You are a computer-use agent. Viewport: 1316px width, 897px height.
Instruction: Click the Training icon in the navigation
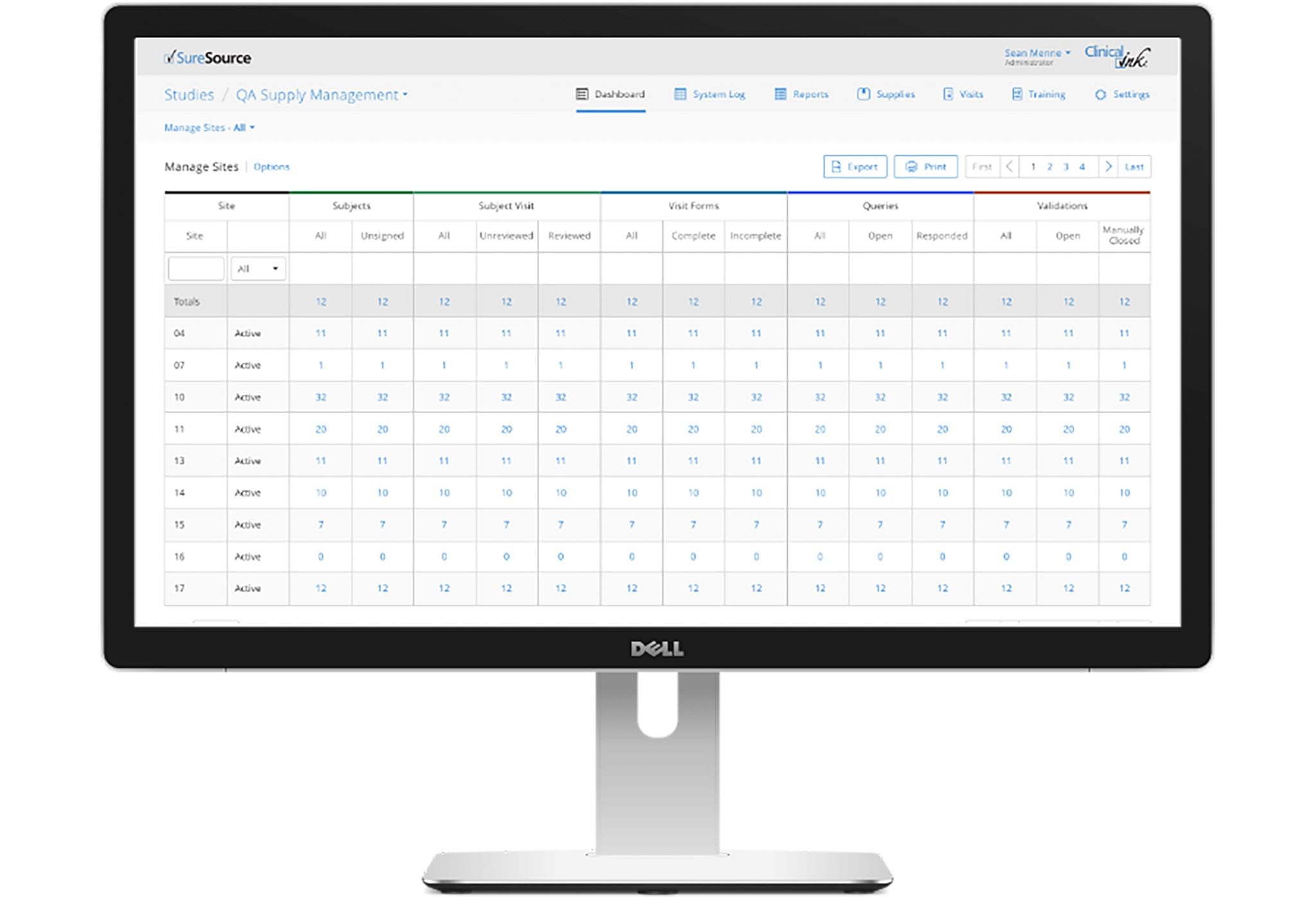point(1017,94)
